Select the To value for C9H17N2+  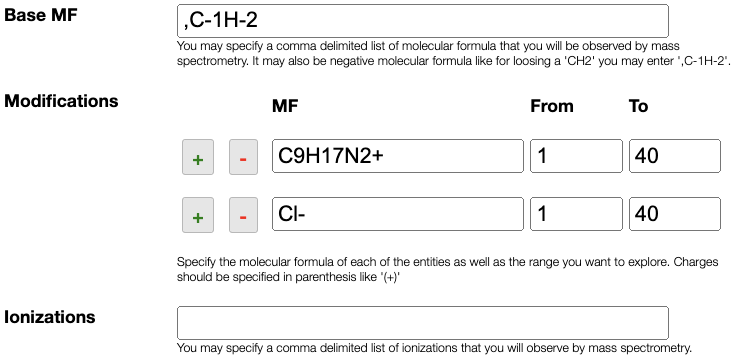pyautogui.click(x=675, y=156)
